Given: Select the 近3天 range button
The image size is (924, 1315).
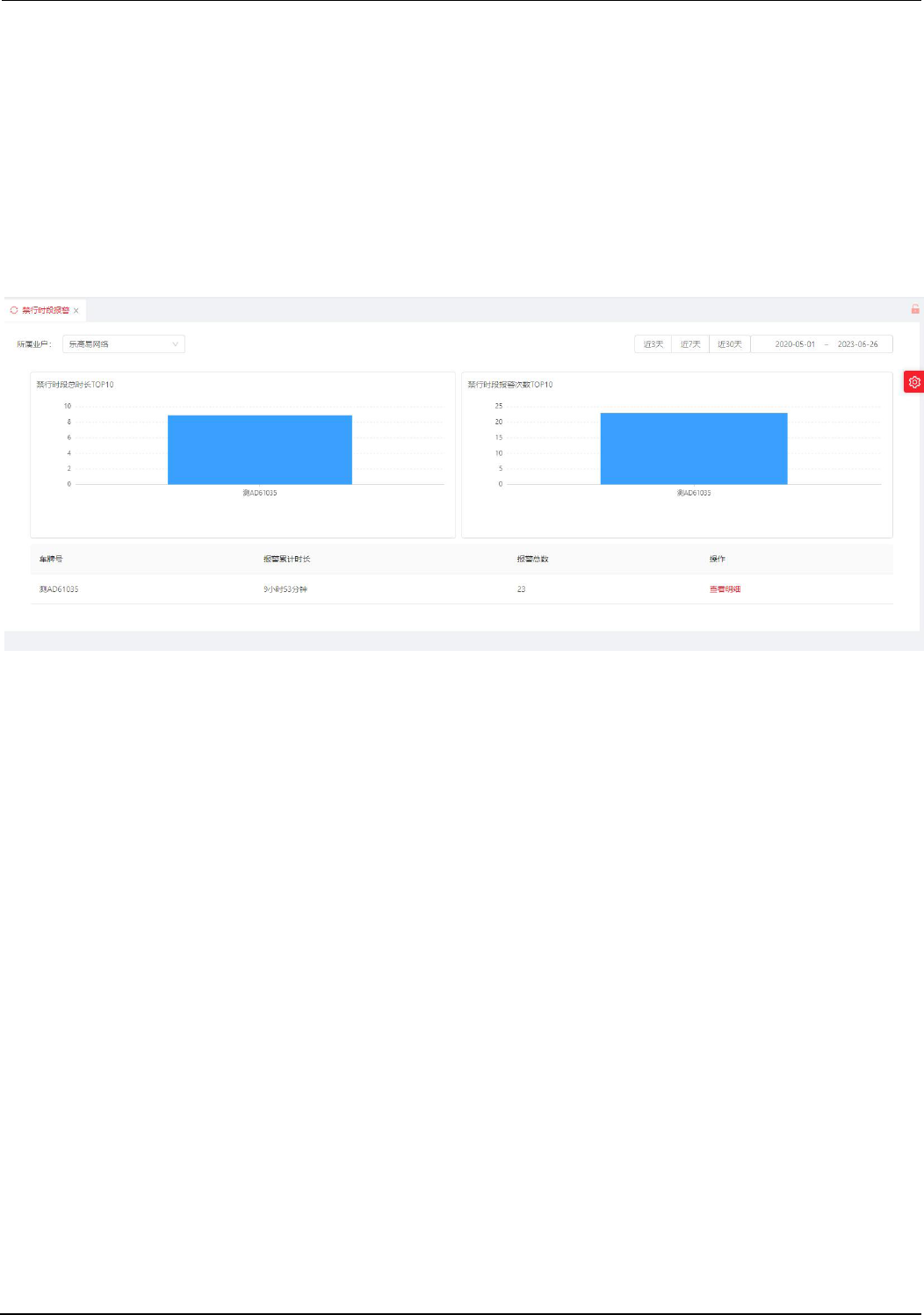Looking at the screenshot, I should (x=653, y=344).
